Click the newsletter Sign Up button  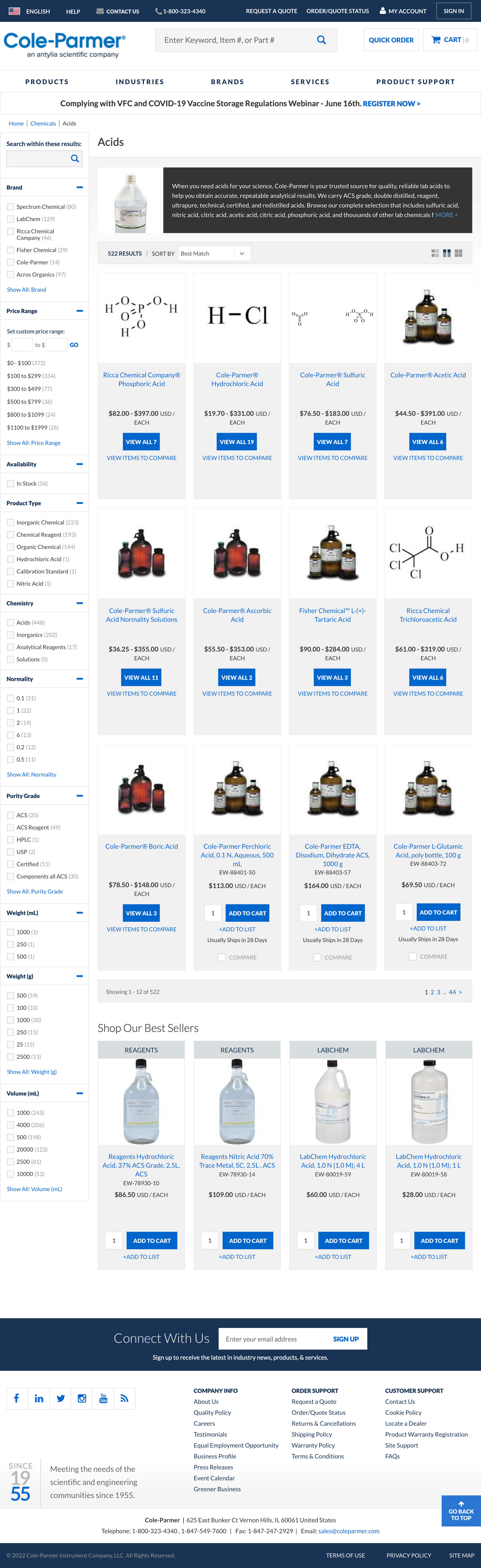[346, 1339]
